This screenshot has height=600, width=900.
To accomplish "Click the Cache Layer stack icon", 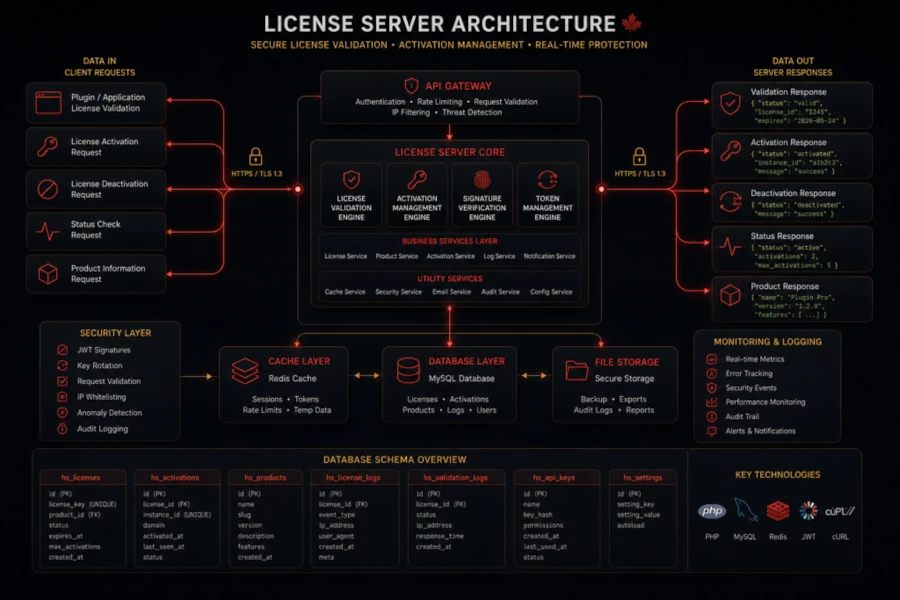I will coord(245,371).
